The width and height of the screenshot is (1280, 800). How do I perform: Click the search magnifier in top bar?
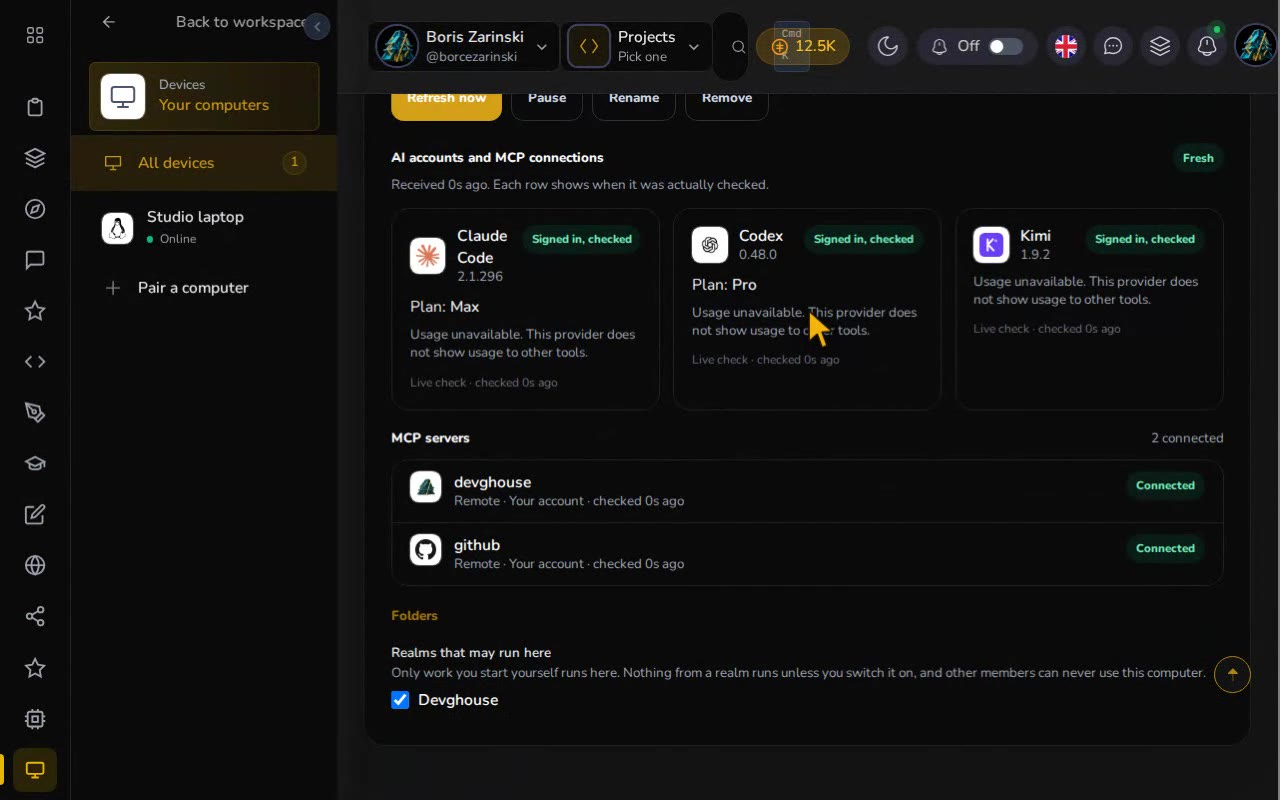click(738, 47)
